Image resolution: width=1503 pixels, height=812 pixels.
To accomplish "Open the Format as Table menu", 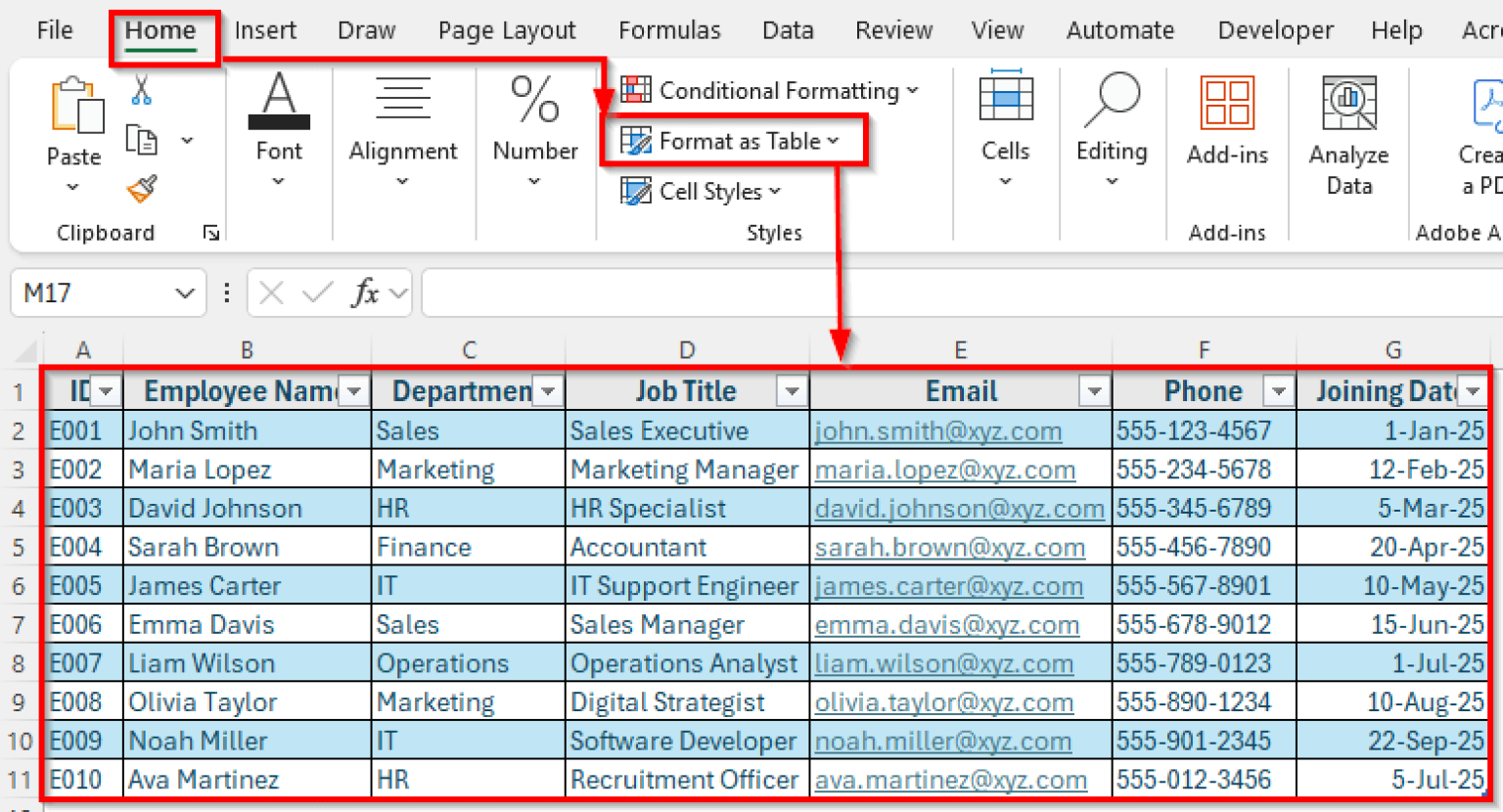I will (731, 141).
